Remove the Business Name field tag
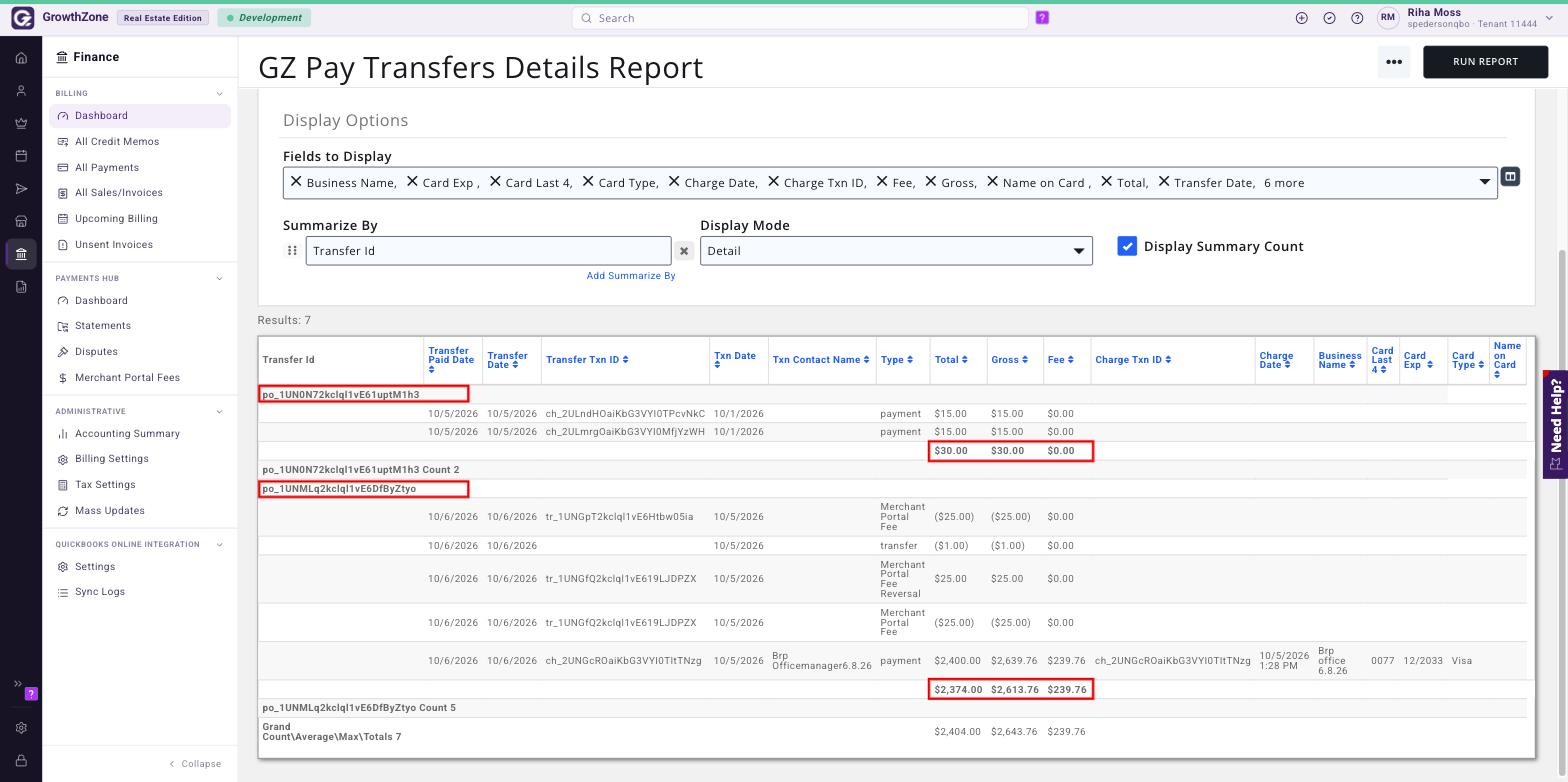This screenshot has width=1568, height=782. pos(296,182)
